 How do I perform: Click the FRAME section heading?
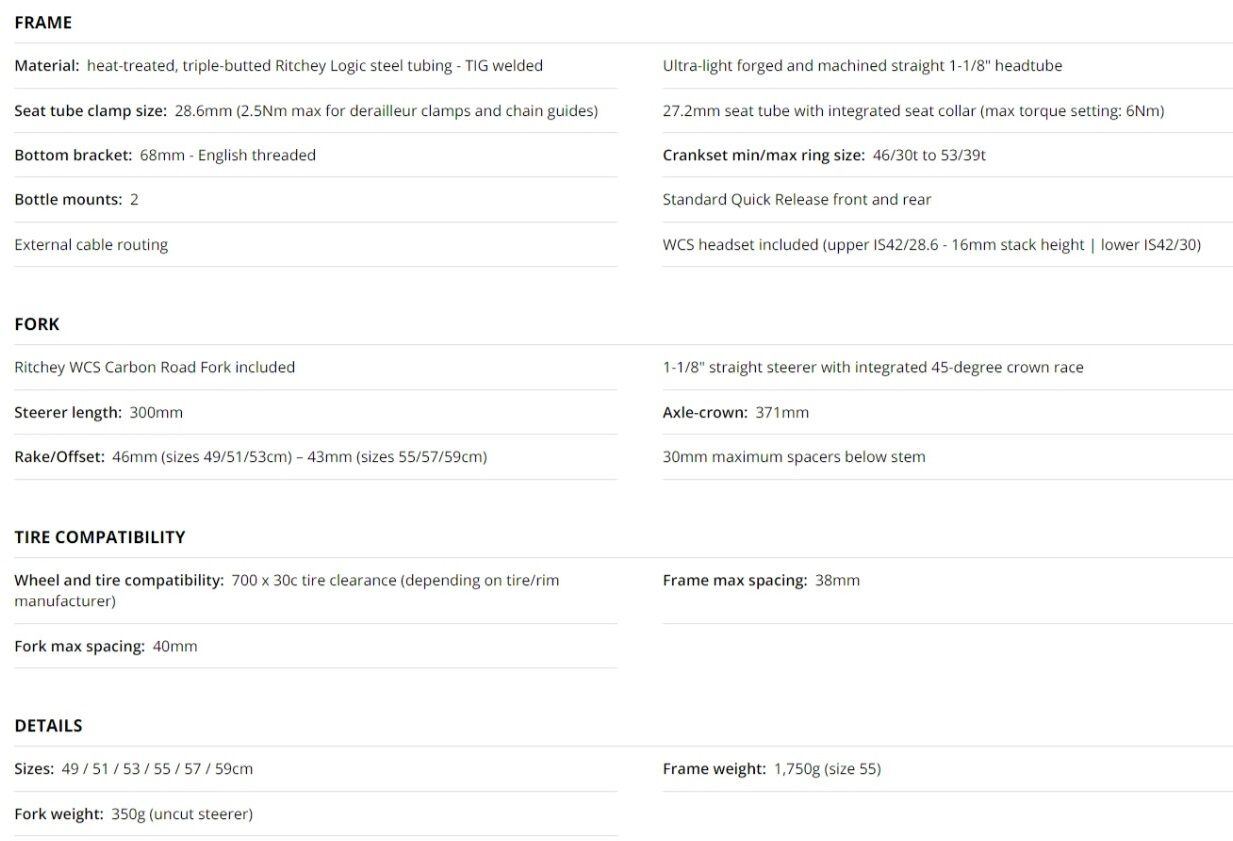43,22
